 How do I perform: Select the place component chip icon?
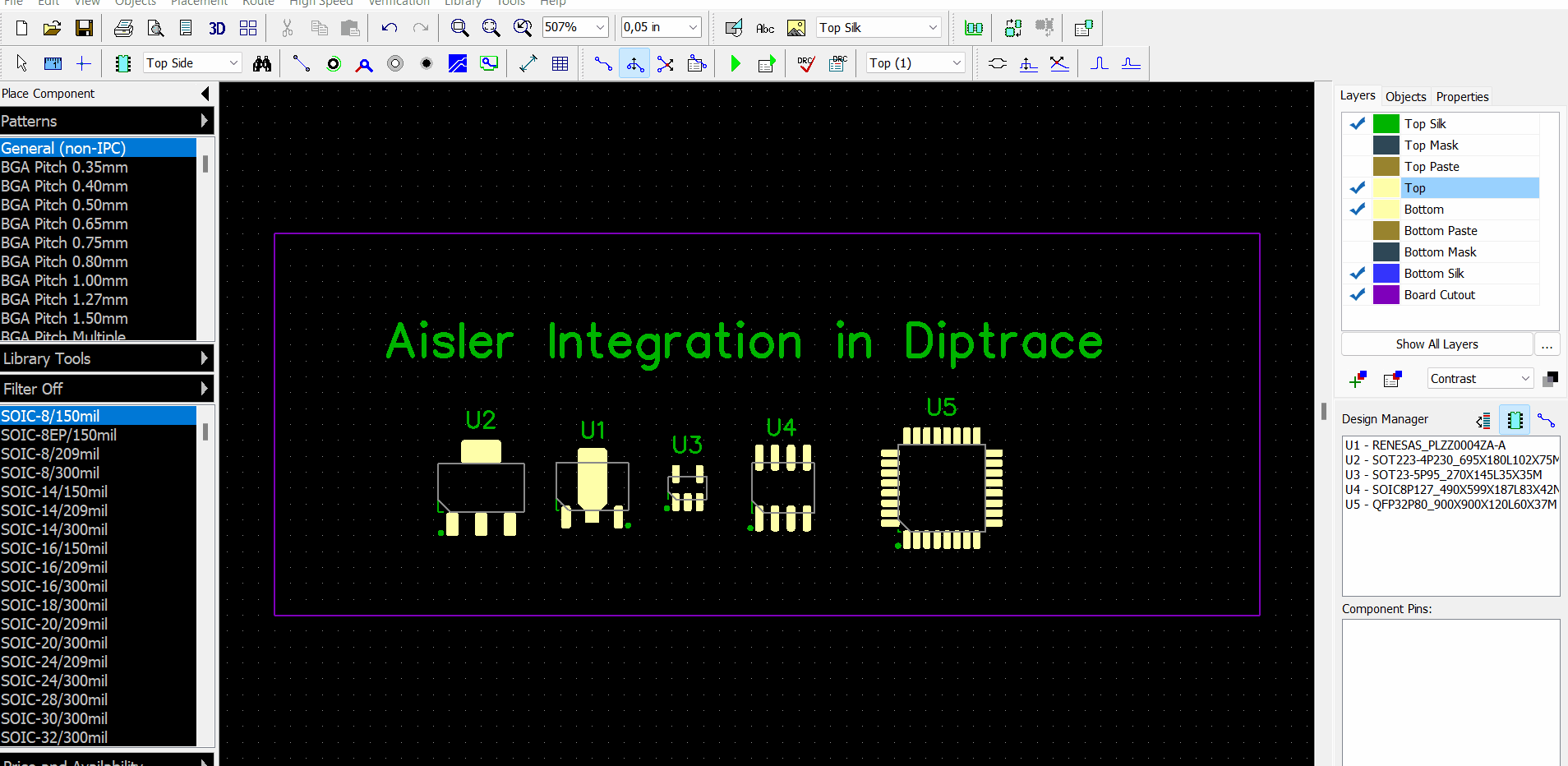pos(123,63)
